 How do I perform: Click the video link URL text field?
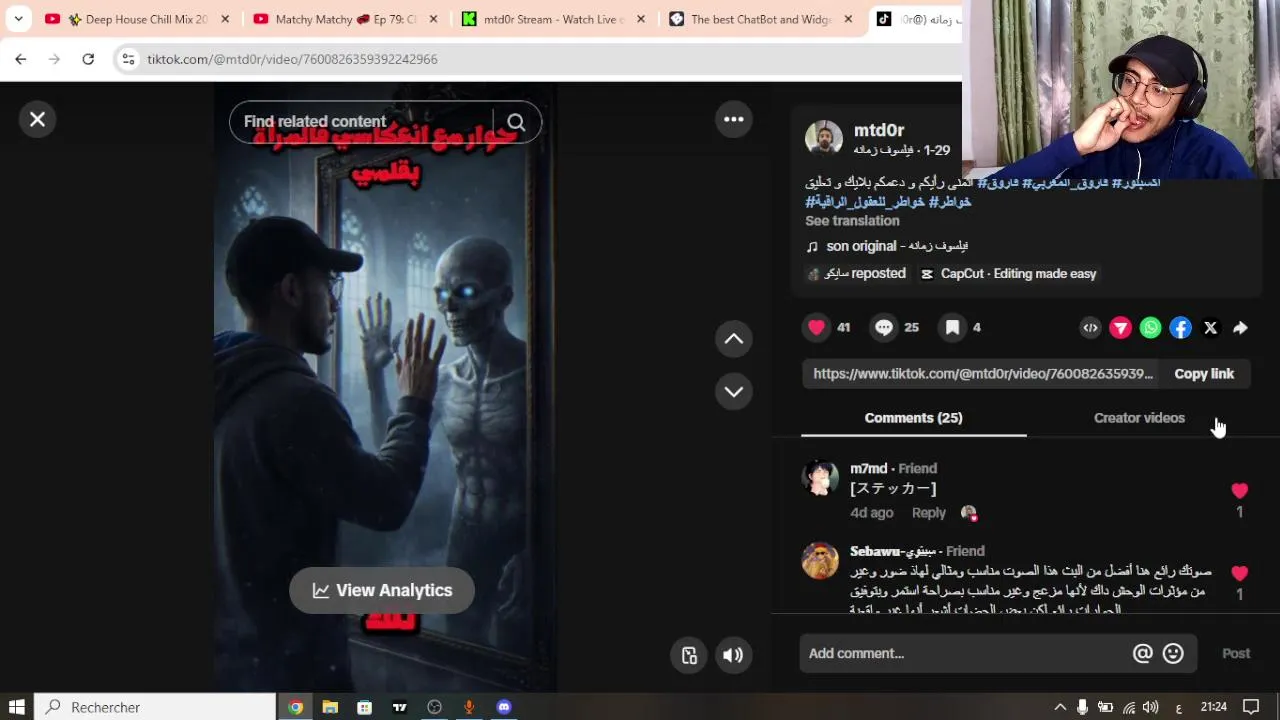(x=982, y=374)
